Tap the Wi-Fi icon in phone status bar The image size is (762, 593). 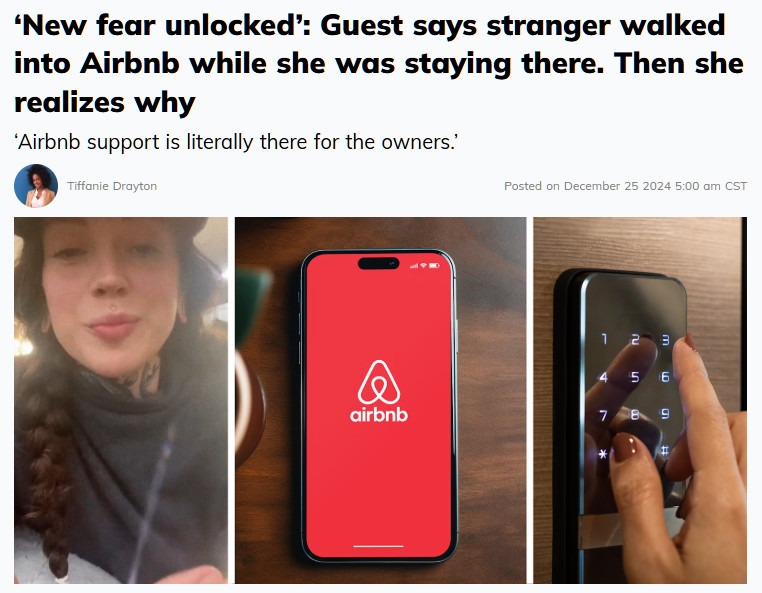coord(423,265)
